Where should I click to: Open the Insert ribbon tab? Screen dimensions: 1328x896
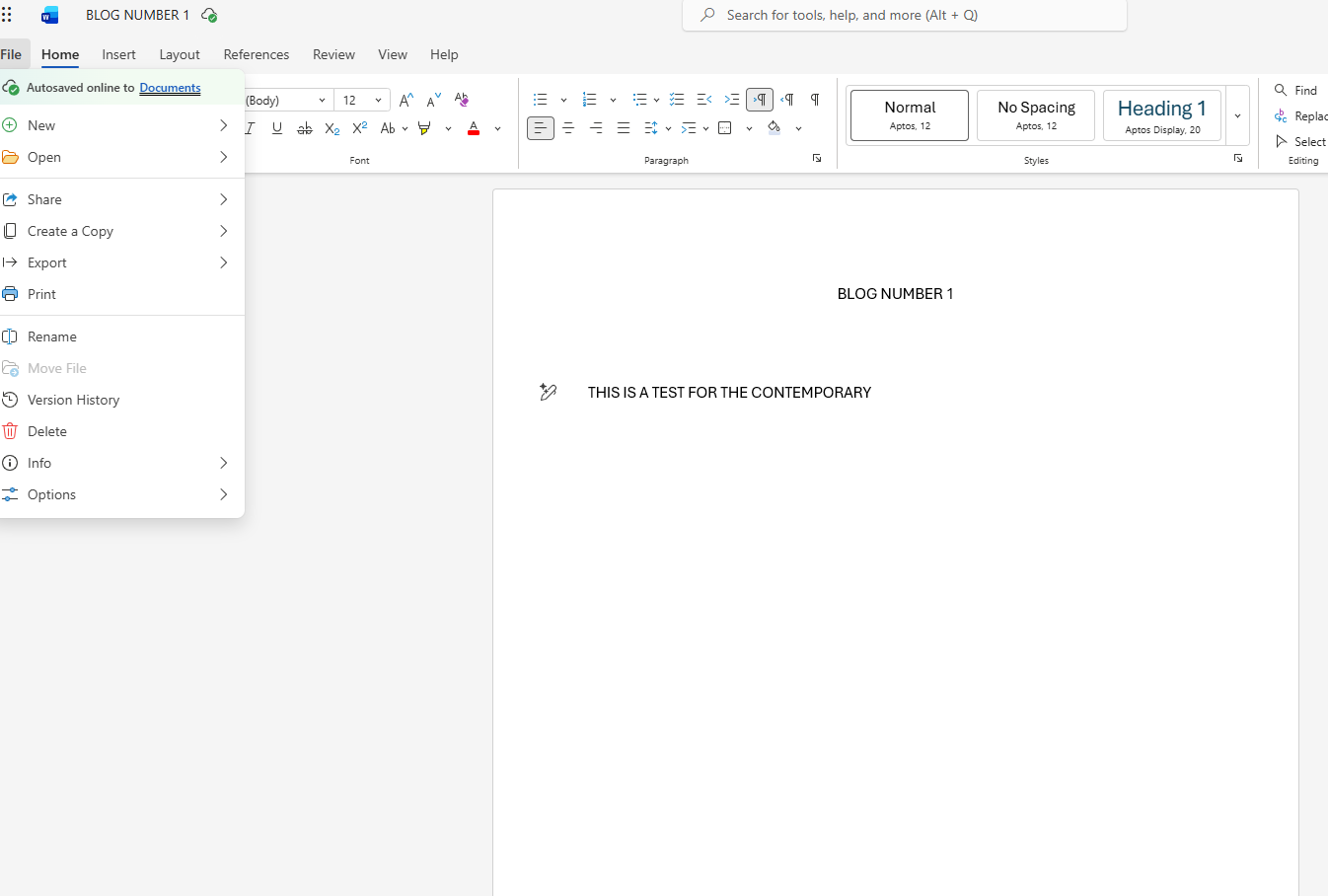[x=118, y=54]
